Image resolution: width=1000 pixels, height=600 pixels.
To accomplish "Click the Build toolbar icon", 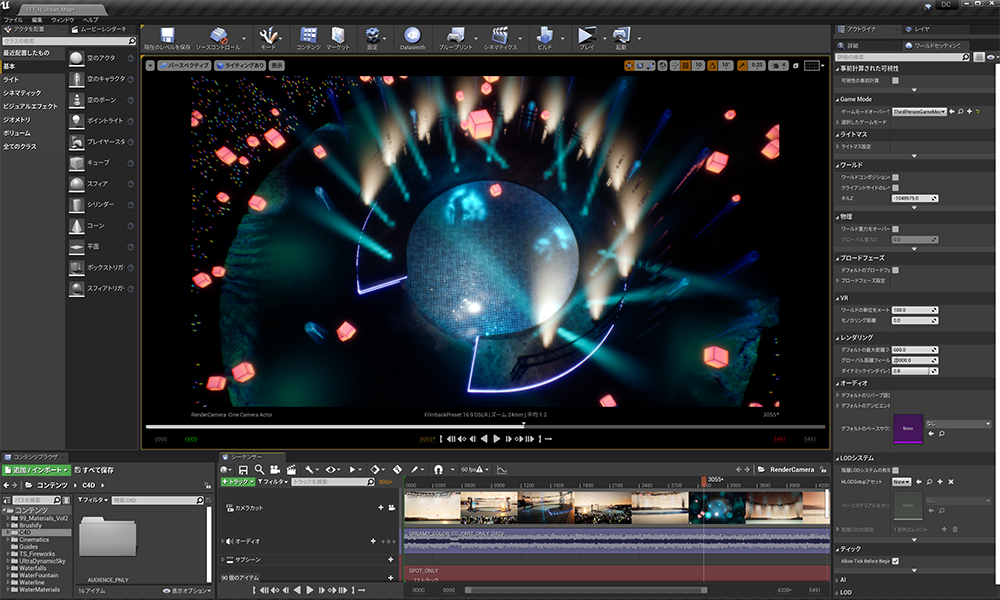I will (x=545, y=37).
